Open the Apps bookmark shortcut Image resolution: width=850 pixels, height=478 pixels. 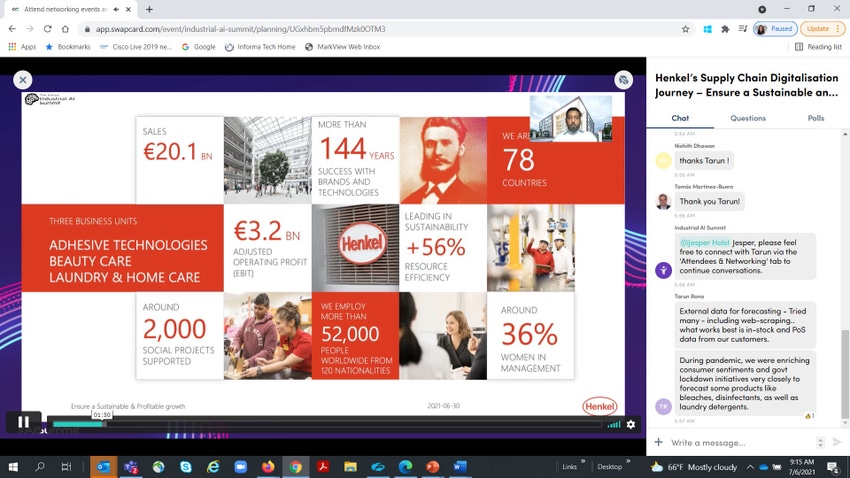coord(22,47)
